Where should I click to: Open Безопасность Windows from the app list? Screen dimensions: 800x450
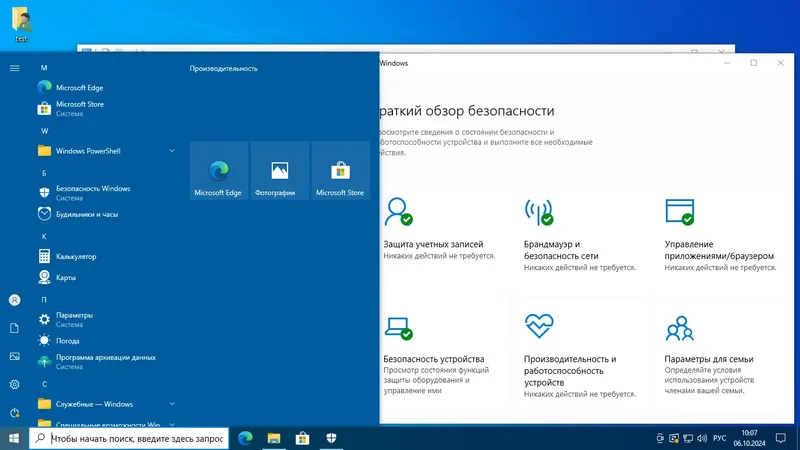(x=106, y=193)
